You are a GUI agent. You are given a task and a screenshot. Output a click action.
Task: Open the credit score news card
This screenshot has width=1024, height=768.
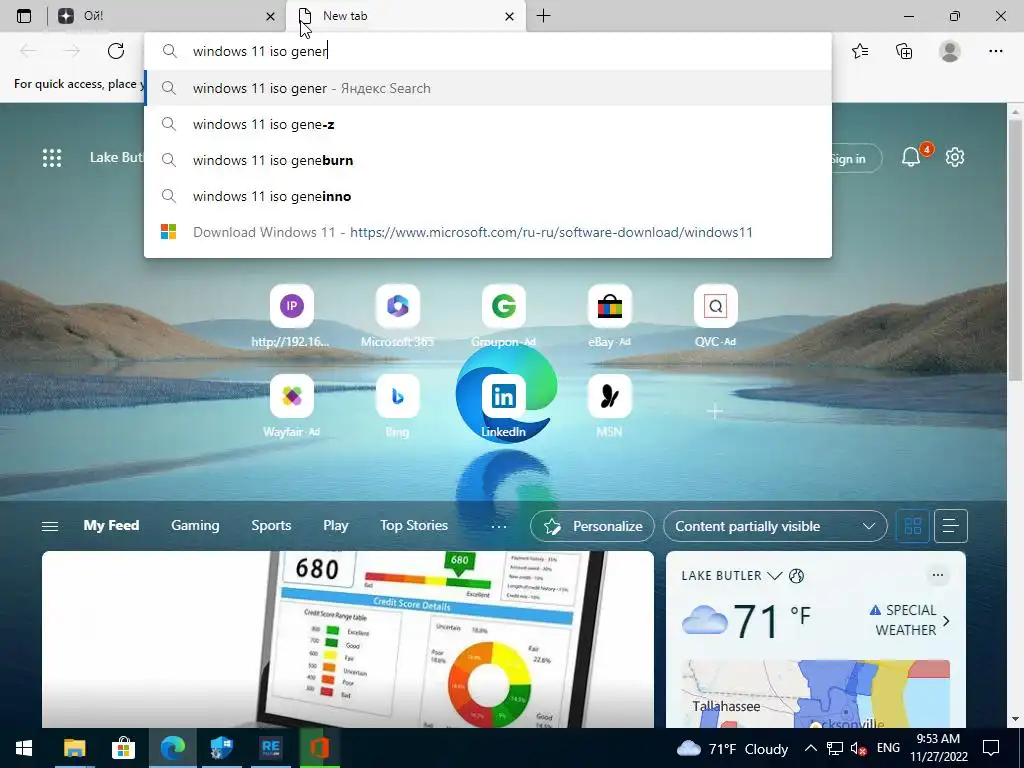[347, 639]
